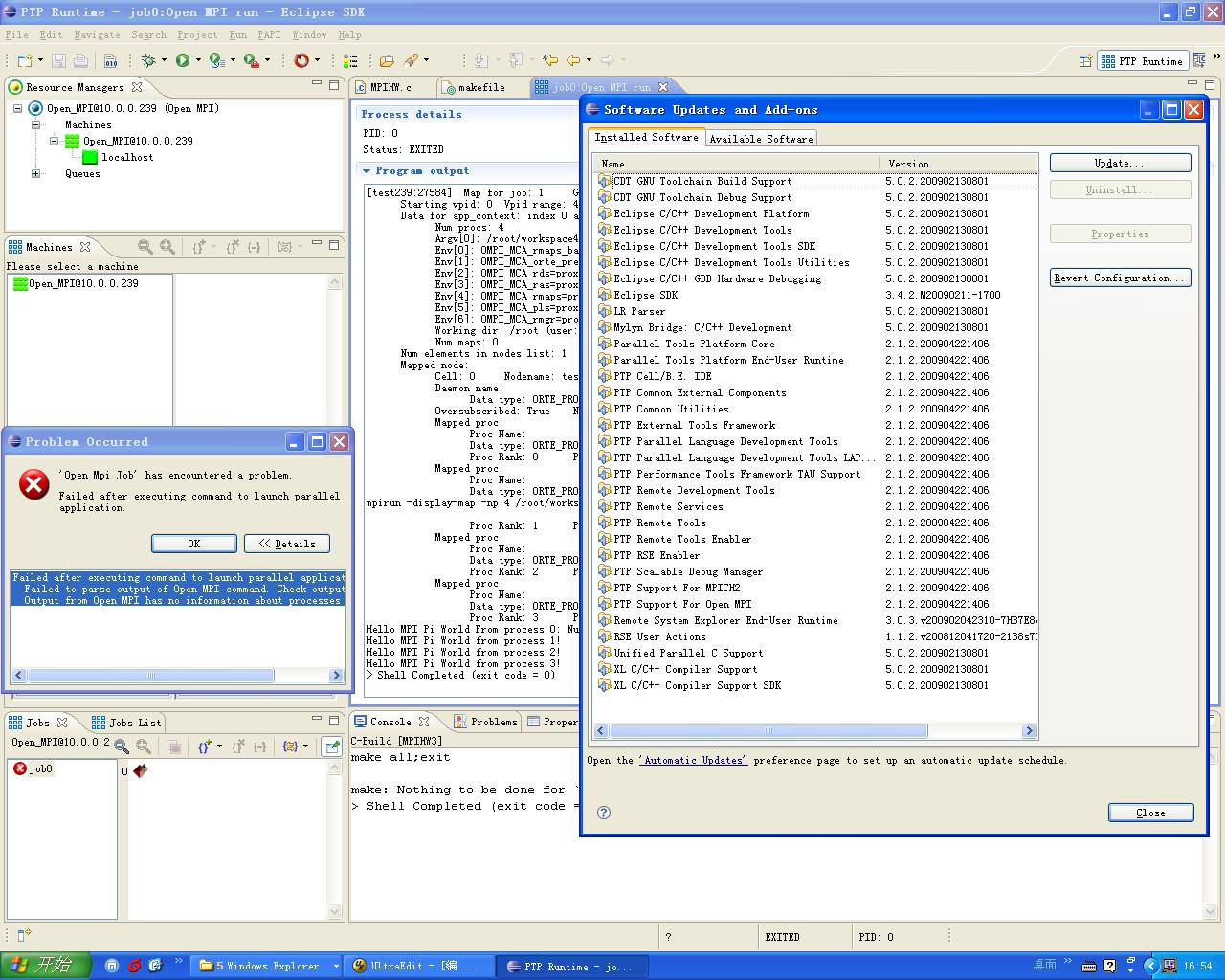This screenshot has height=980, width=1225.
Task: Click the Windows Start button
Action: [45, 966]
